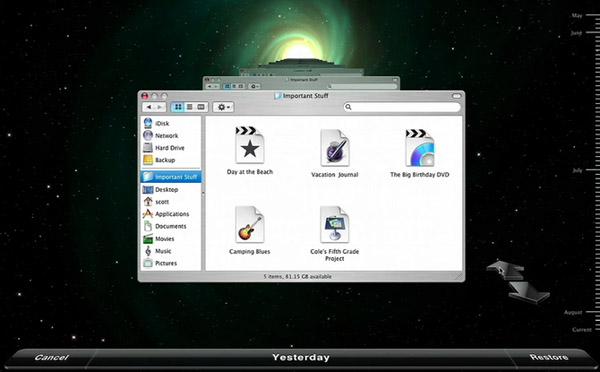Open the gear Action menu dropdown

pos(223,107)
